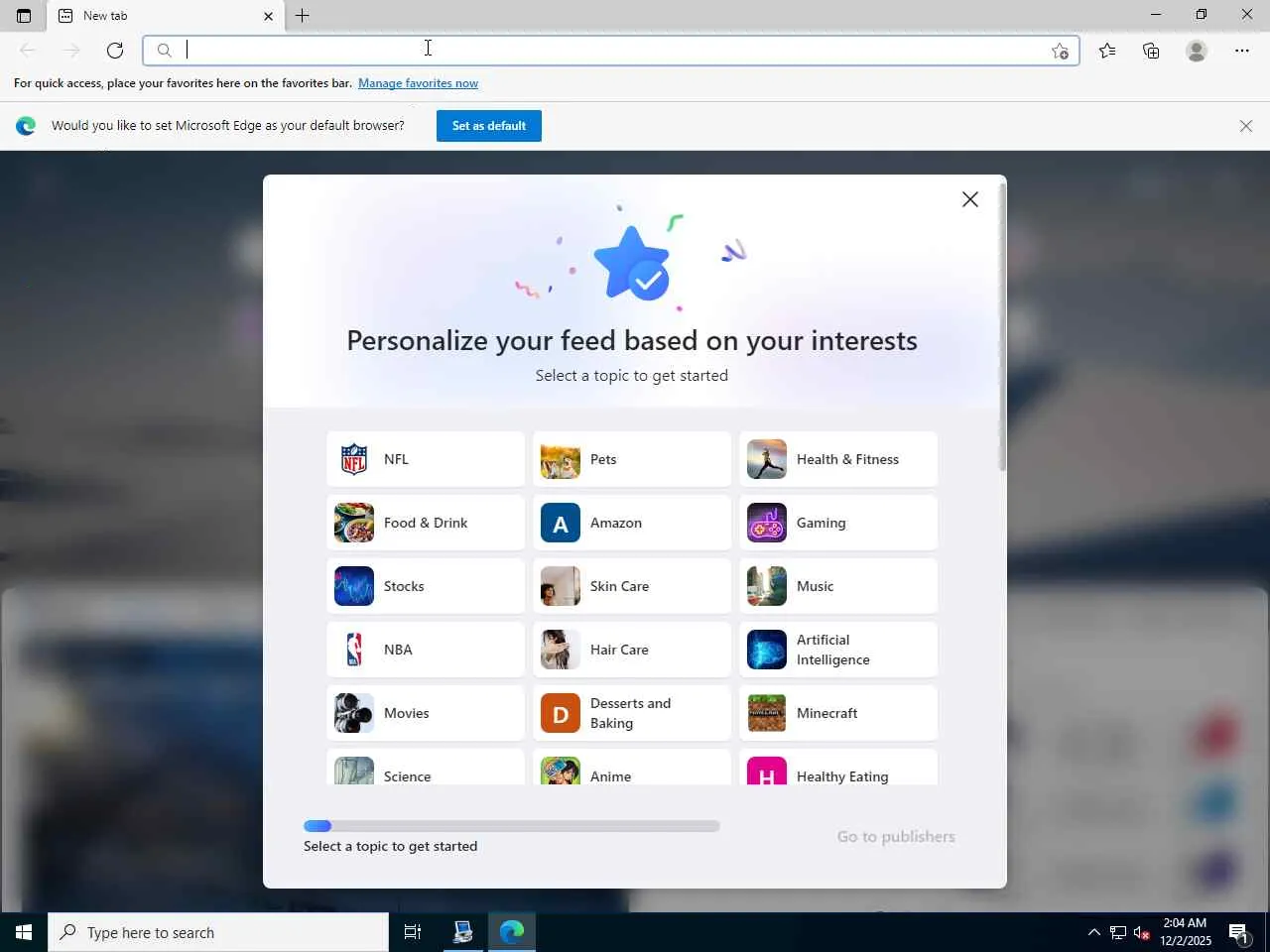The width and height of the screenshot is (1270, 952).
Task: Click the taskbar search box
Action: tap(218, 932)
